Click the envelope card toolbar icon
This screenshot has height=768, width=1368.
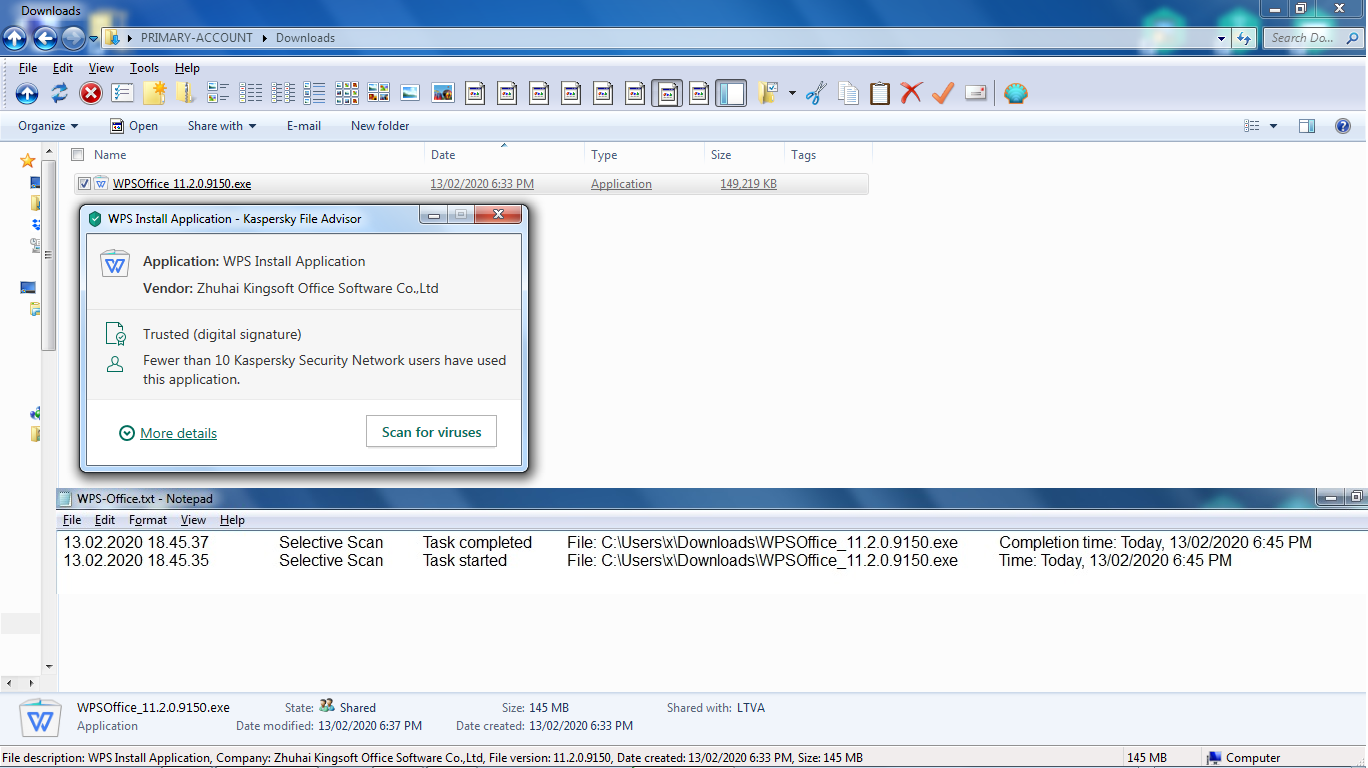point(976,94)
